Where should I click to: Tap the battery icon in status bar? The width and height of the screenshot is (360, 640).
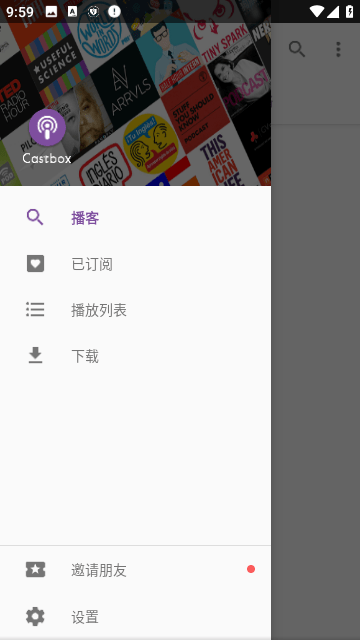[x=350, y=11]
